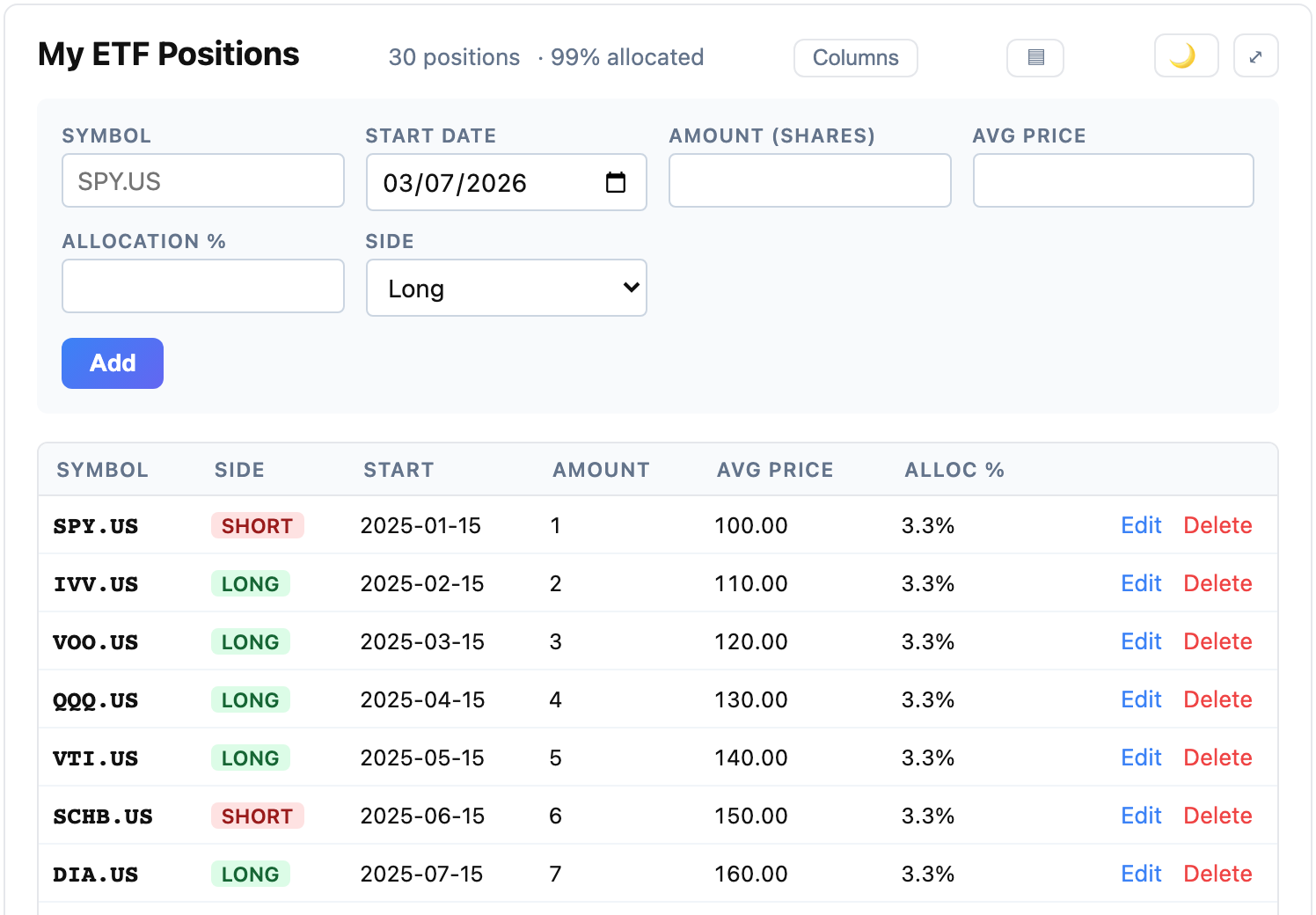Screen dimensions: 1316x915
Task: Toggle dark mode with the moon icon
Action: [1186, 56]
